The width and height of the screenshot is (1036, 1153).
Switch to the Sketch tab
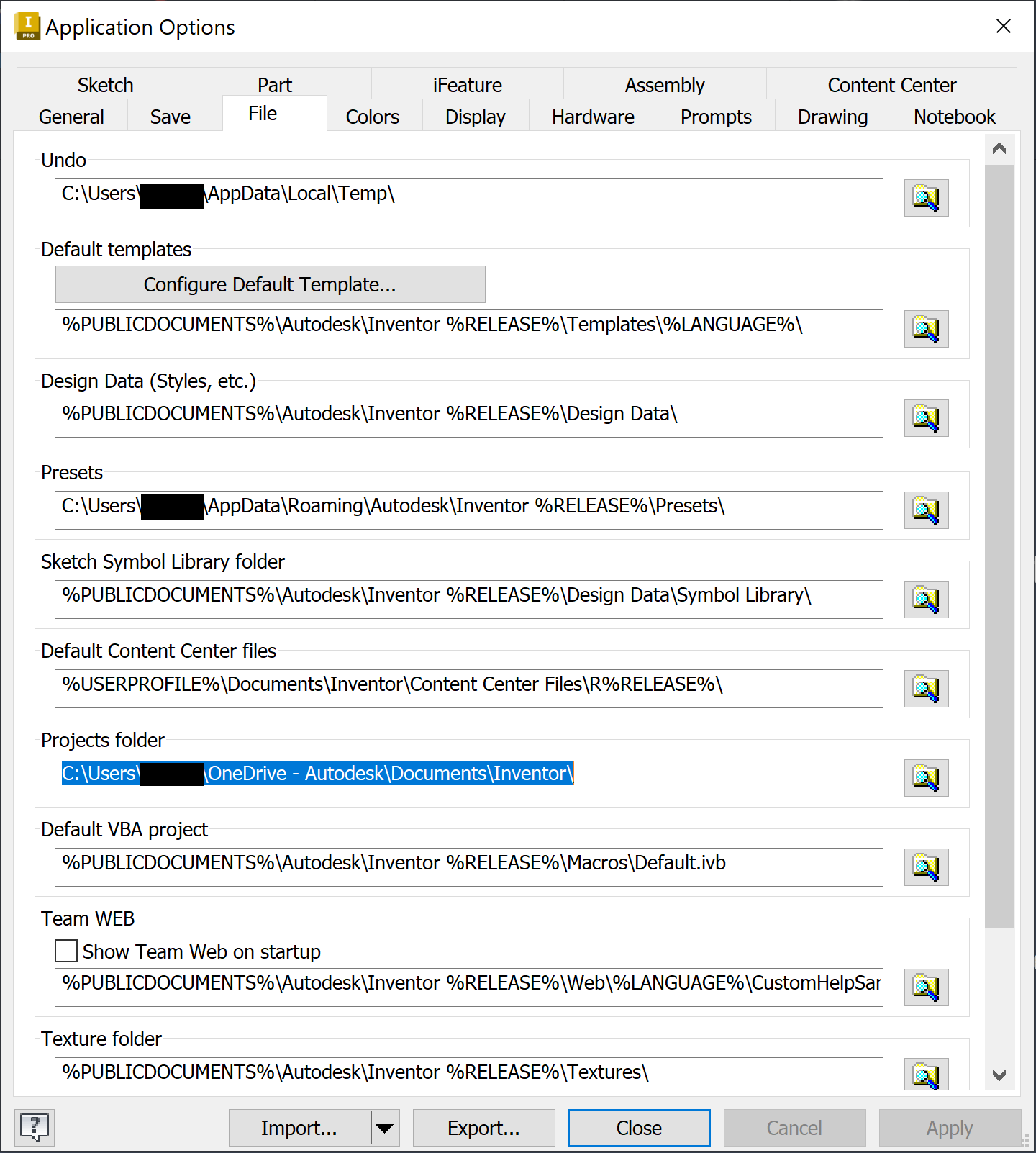(106, 85)
